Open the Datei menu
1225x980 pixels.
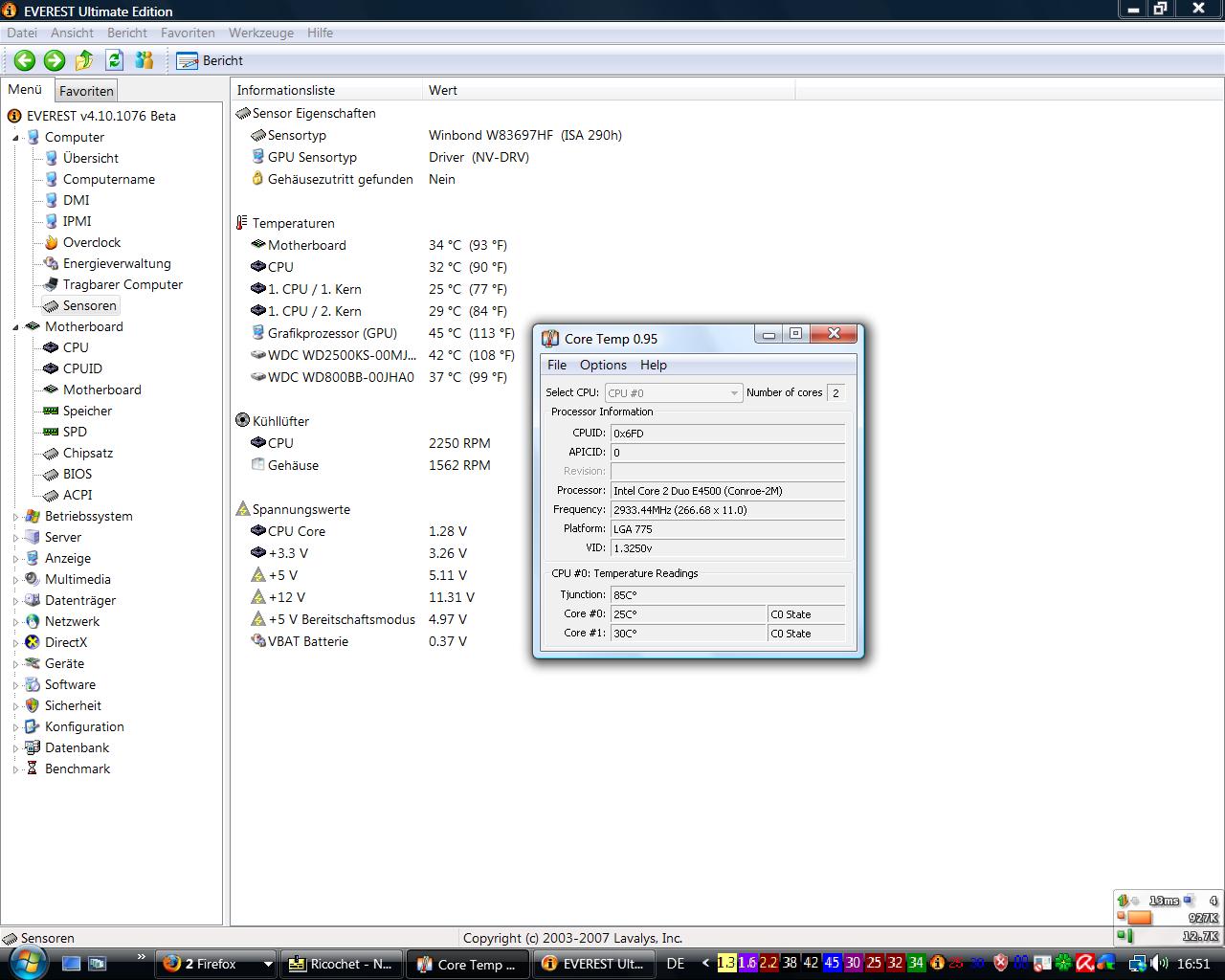(22, 33)
